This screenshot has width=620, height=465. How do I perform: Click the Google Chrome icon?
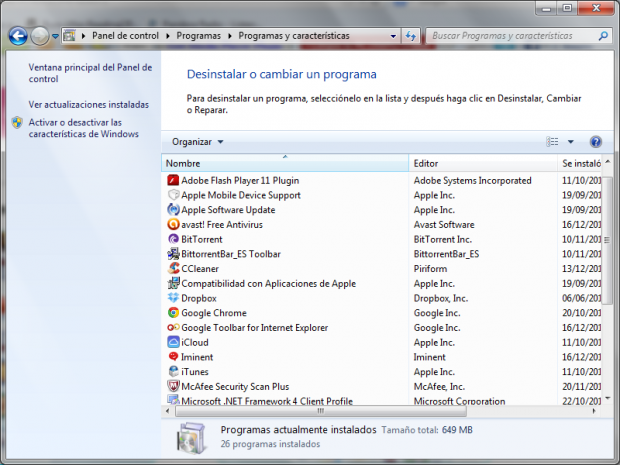[x=173, y=313]
